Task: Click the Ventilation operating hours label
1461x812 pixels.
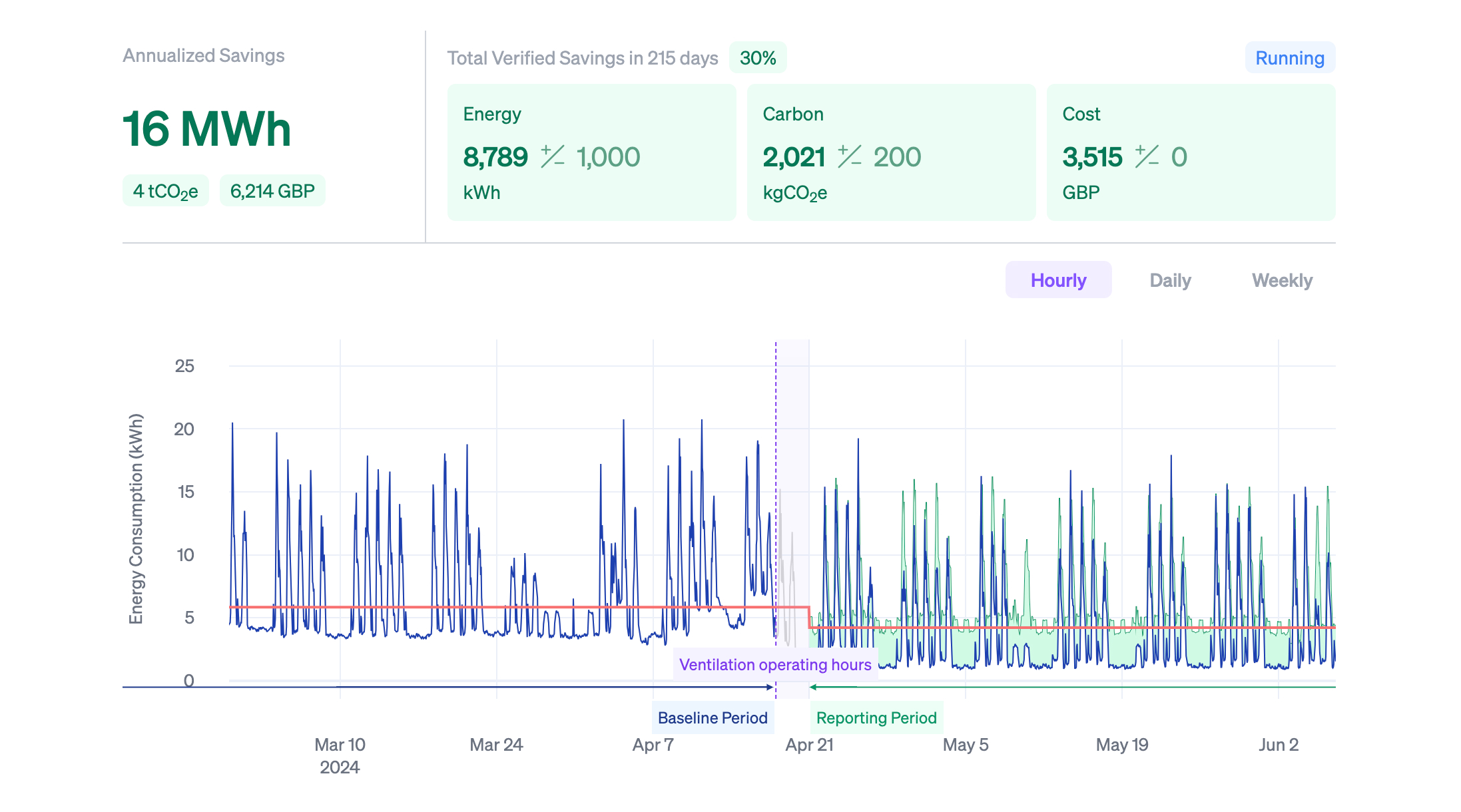Action: point(776,664)
